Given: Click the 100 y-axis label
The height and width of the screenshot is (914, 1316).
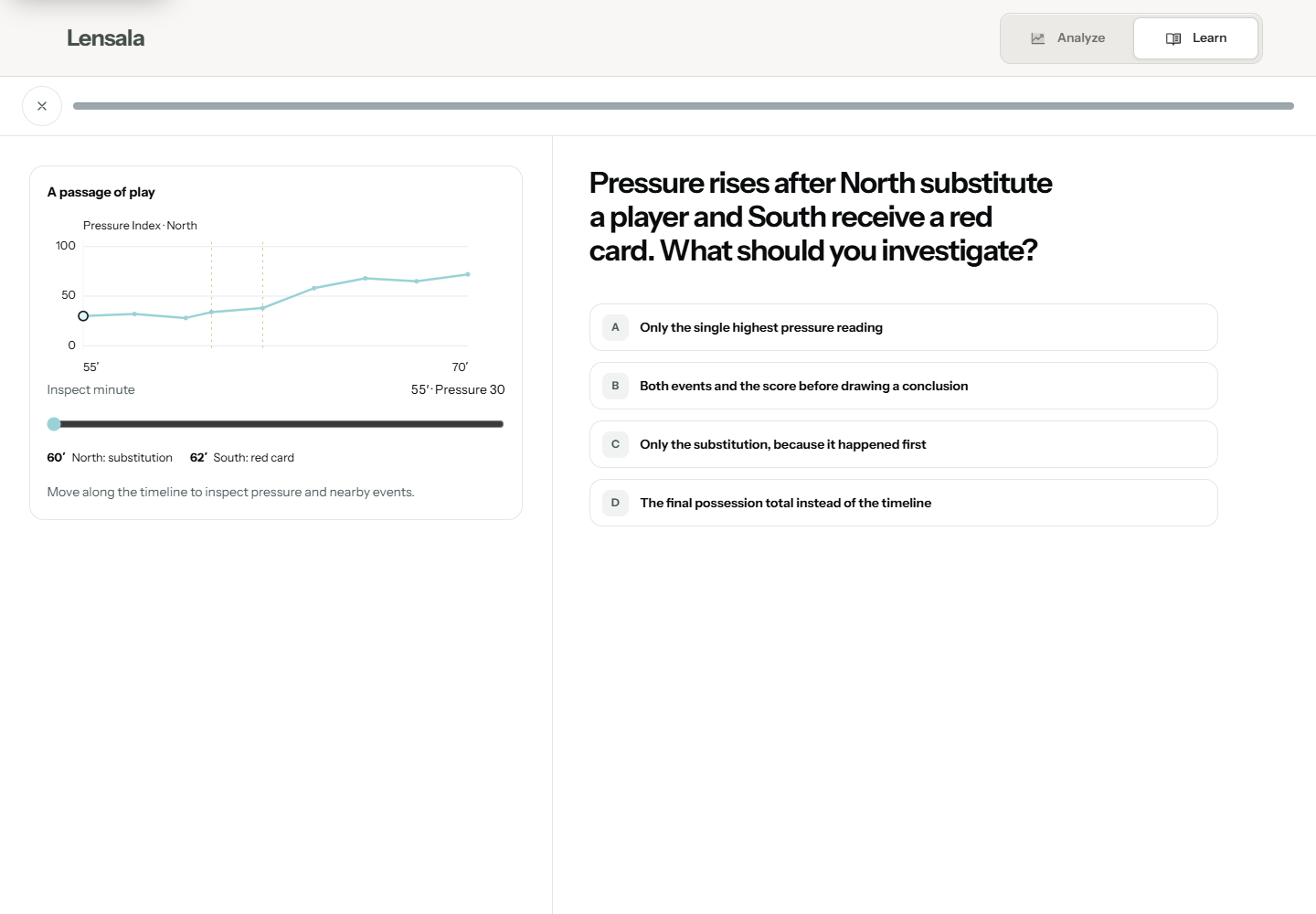Looking at the screenshot, I should coord(66,246).
